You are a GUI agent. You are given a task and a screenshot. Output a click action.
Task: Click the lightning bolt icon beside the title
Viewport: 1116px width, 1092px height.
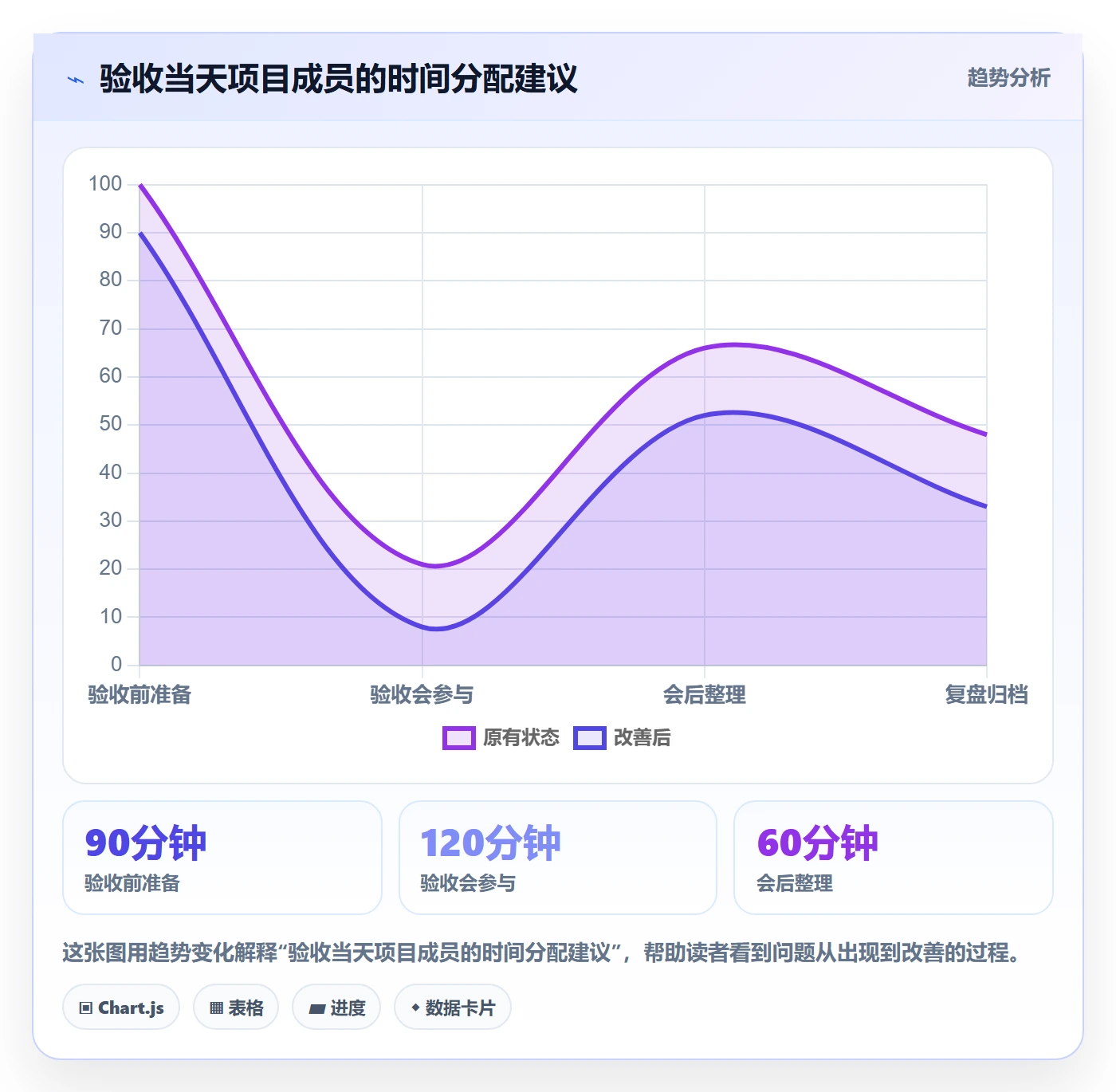pos(76,80)
